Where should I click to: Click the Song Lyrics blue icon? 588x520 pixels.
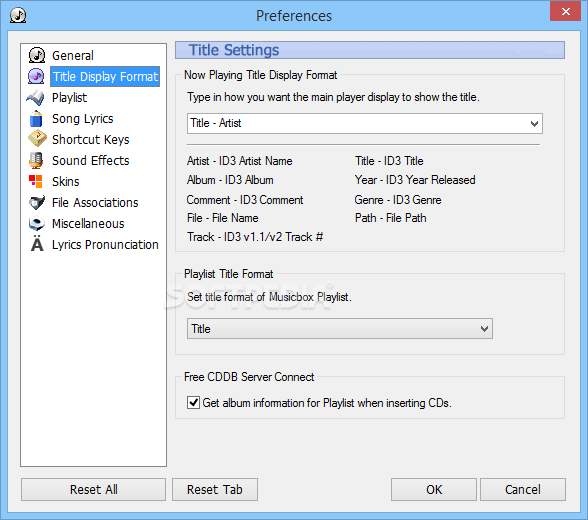tap(36, 118)
